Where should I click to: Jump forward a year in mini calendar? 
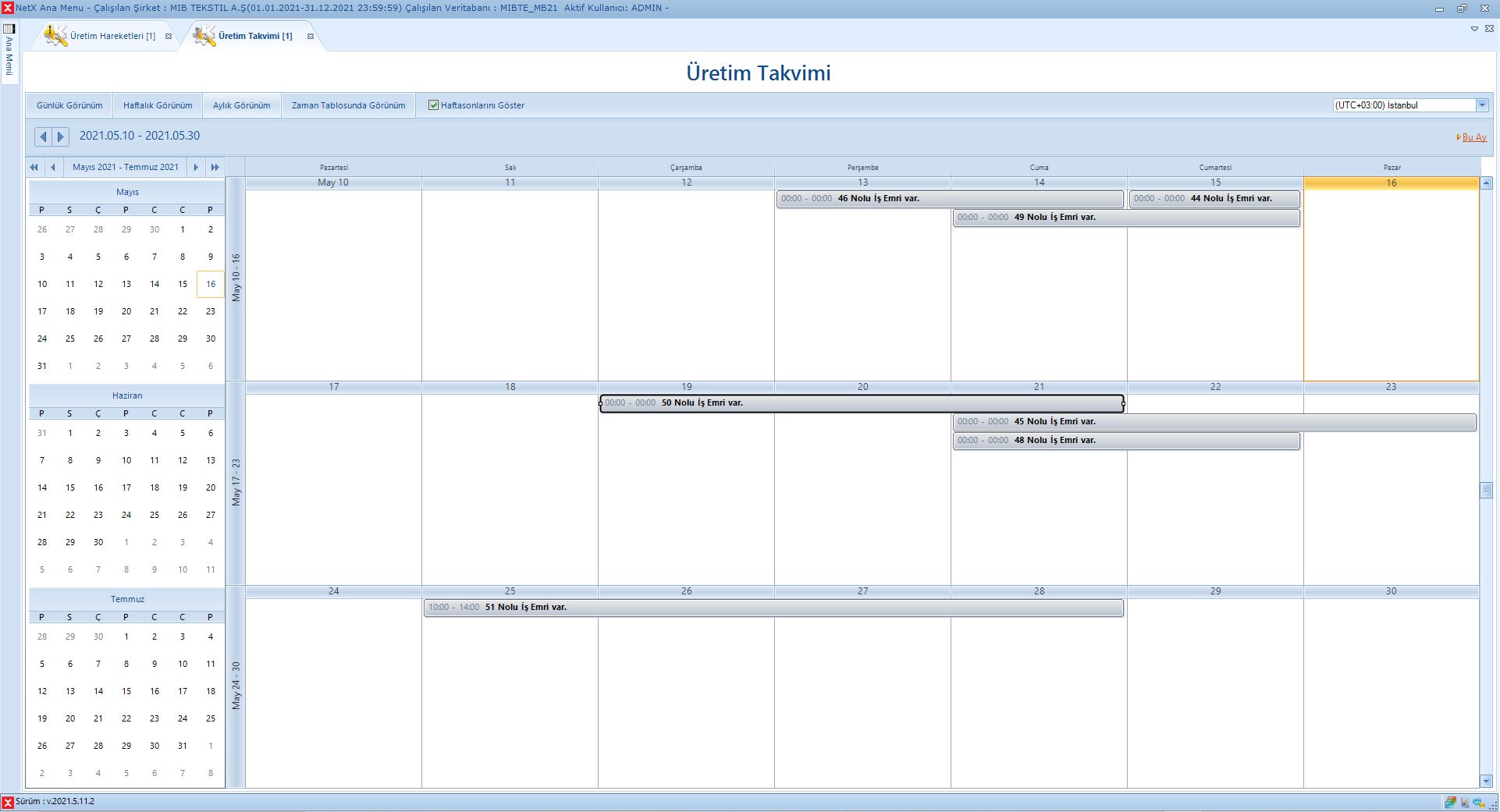[x=215, y=167]
